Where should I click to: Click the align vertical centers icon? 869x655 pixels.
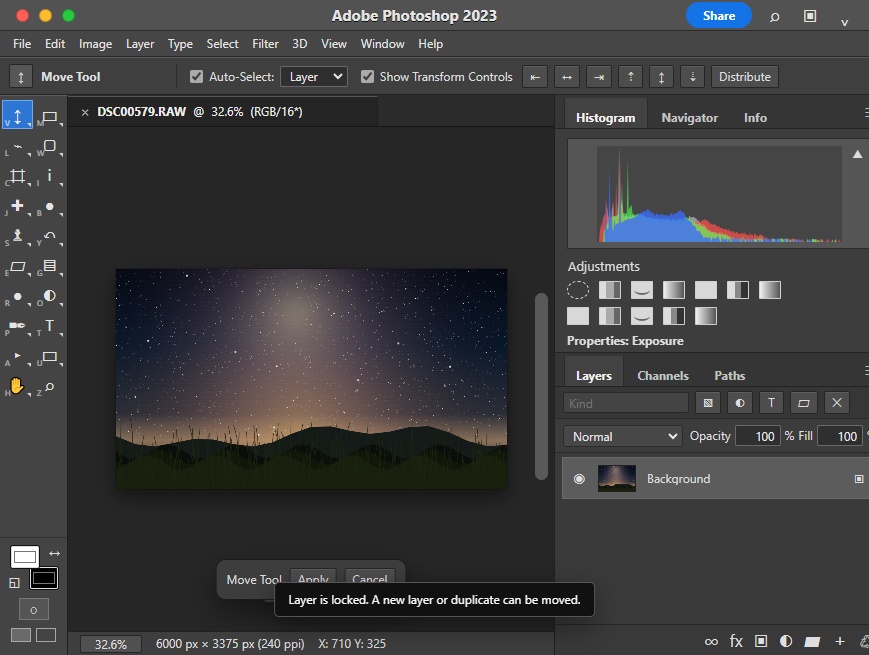pos(661,77)
